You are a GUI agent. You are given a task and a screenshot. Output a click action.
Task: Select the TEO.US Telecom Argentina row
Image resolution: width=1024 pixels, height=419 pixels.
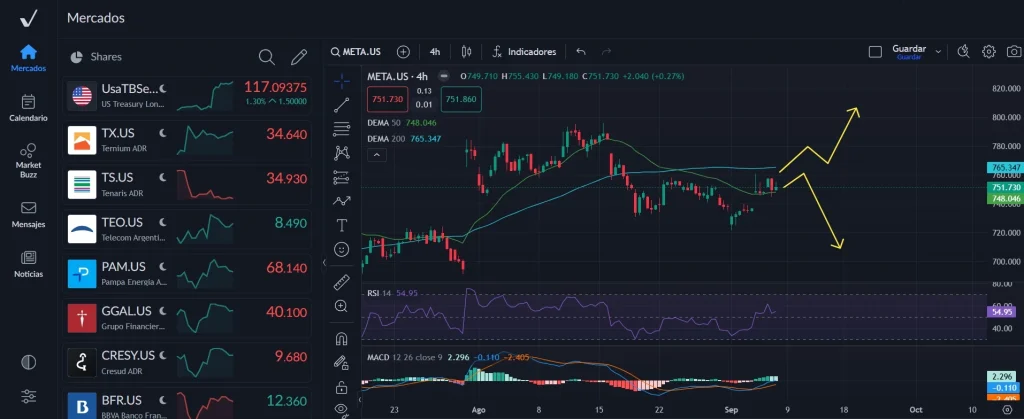[187, 229]
